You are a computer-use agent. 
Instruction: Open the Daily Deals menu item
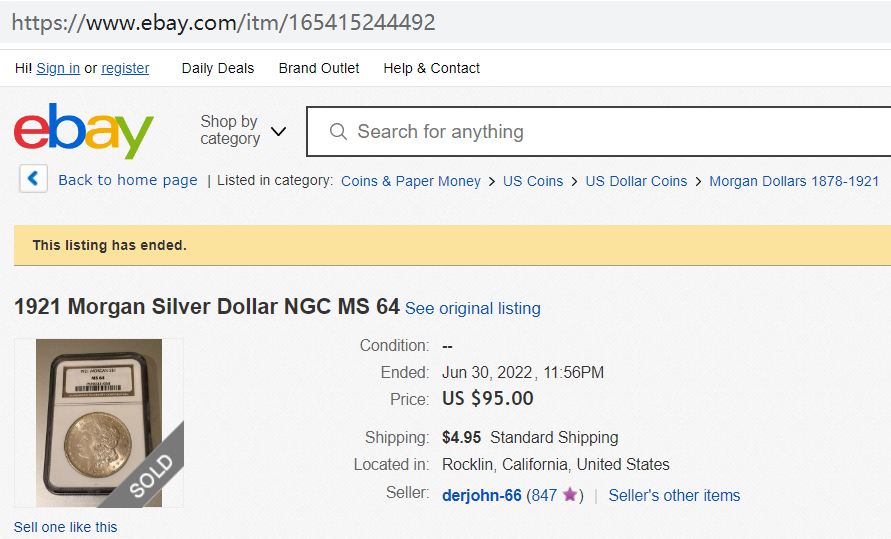[x=218, y=68]
